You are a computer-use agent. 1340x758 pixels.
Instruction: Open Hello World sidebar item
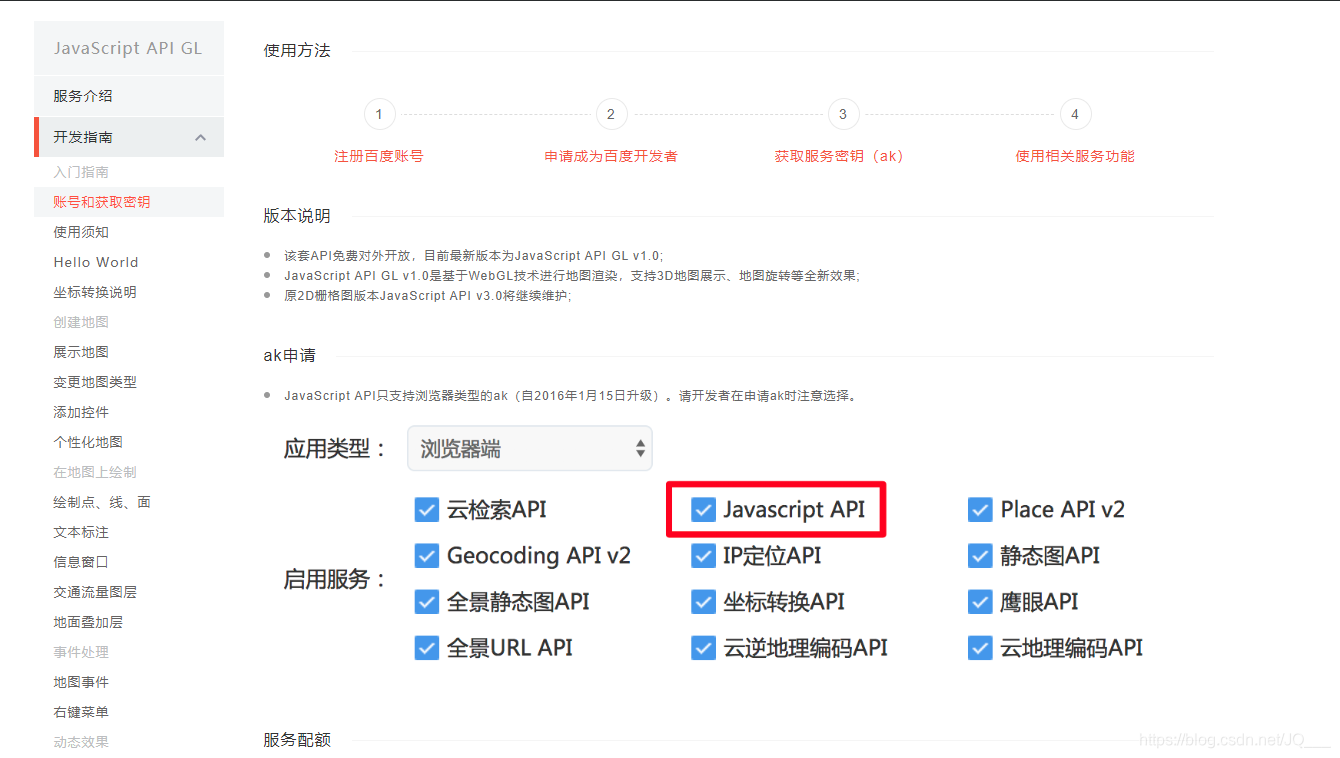point(96,262)
